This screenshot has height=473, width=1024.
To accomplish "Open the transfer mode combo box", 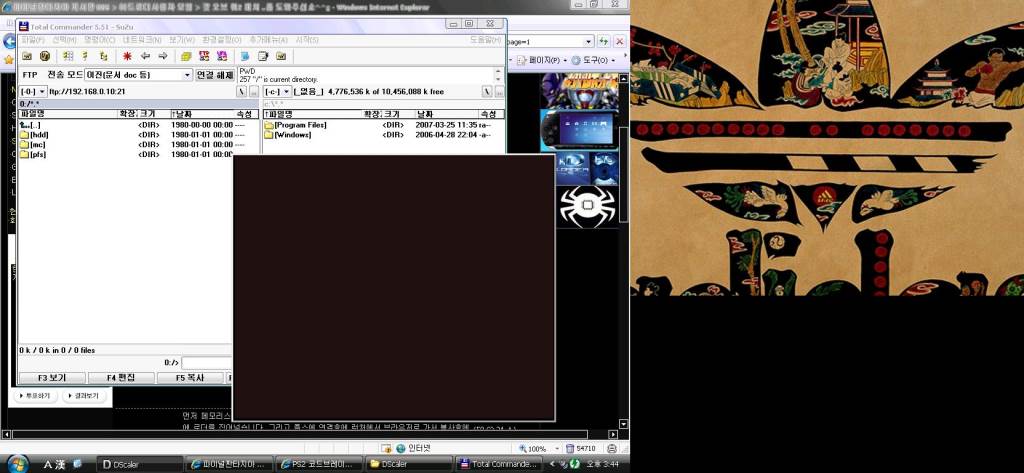I will click(138, 74).
